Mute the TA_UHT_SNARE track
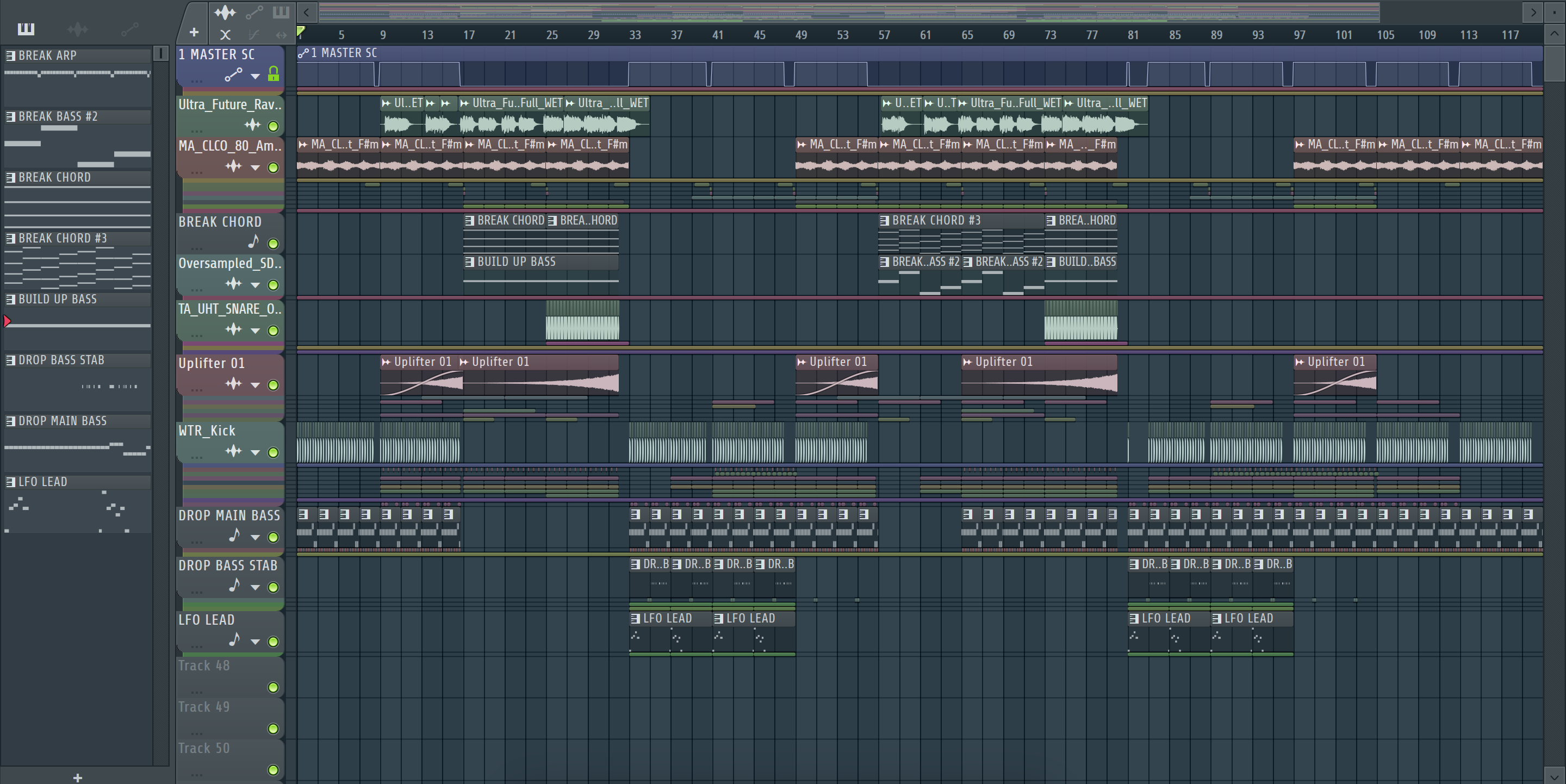 [274, 331]
